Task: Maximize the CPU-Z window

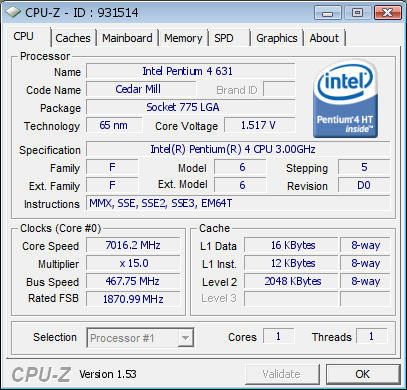Action: click(x=358, y=13)
